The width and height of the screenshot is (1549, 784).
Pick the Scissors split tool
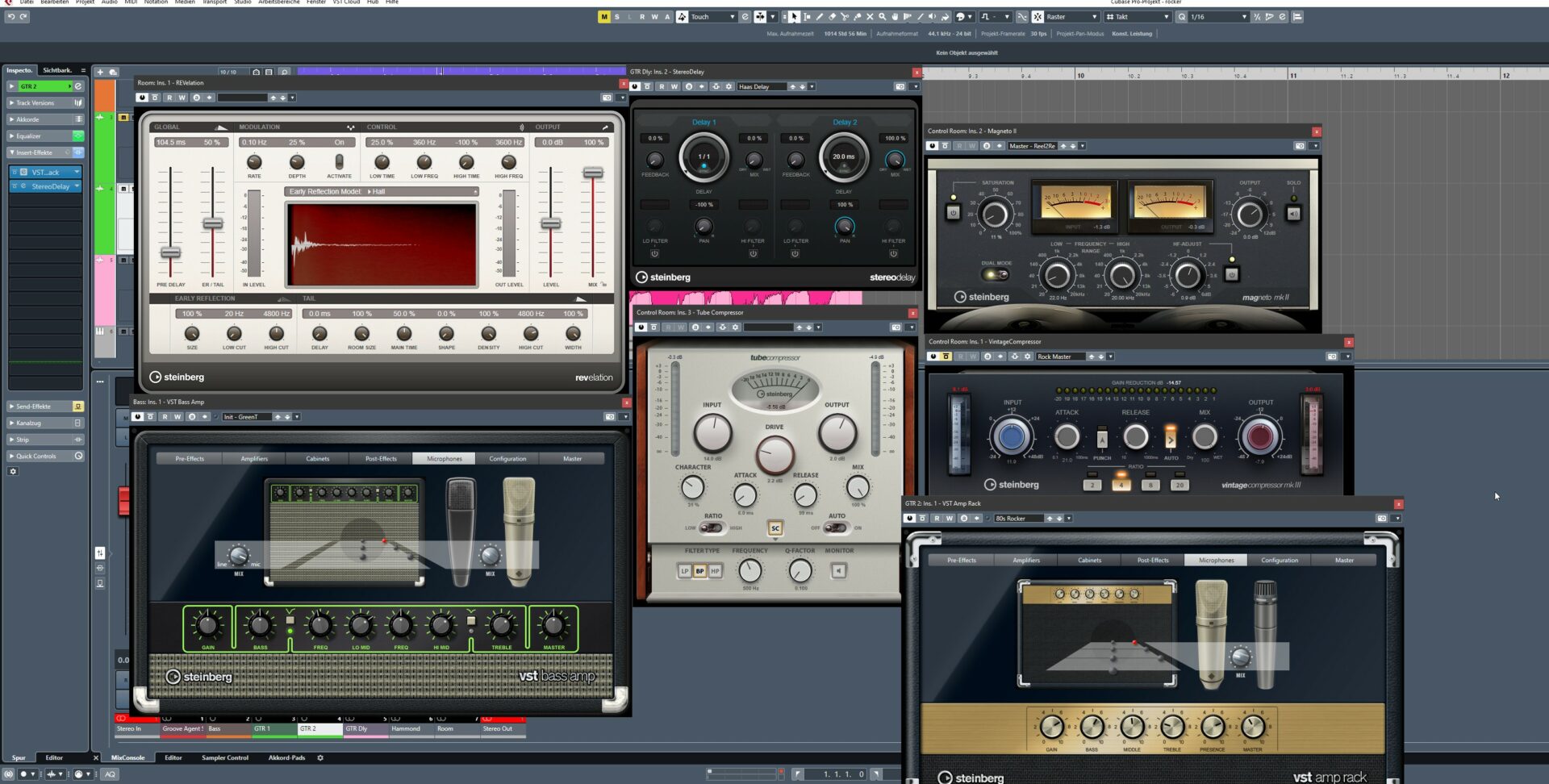pyautogui.click(x=845, y=17)
